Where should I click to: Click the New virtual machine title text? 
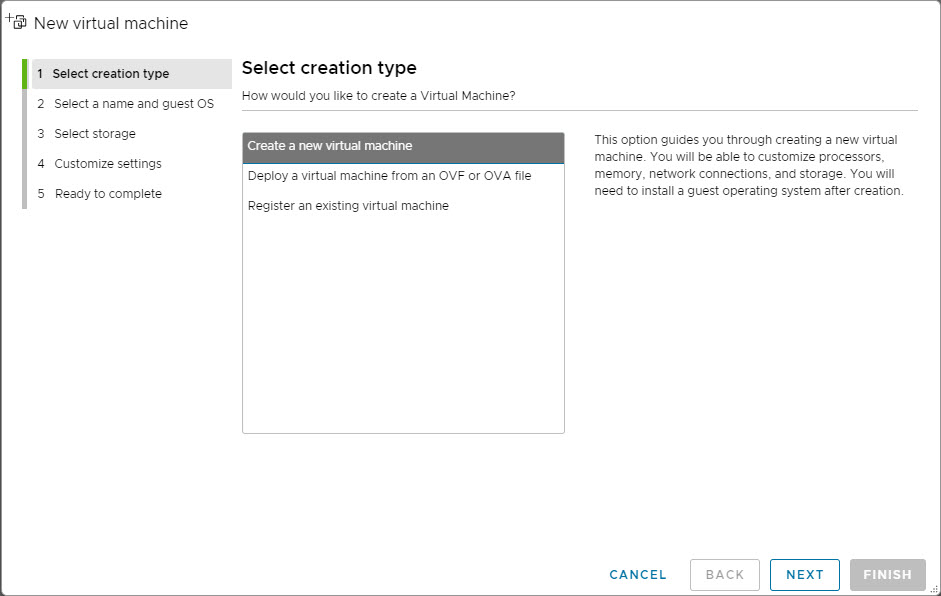point(111,23)
